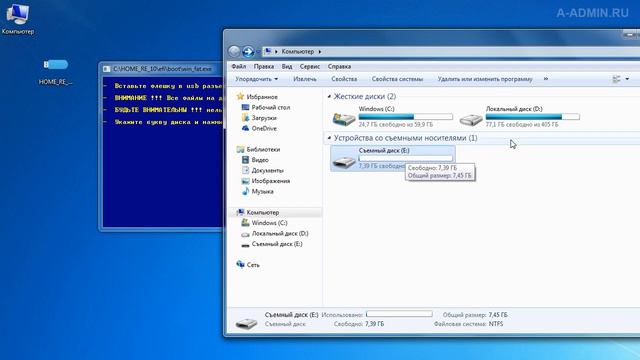Click Удалить или изменить программу
Image resolution: width=640 pixels, height=360 pixels.
pos(485,79)
